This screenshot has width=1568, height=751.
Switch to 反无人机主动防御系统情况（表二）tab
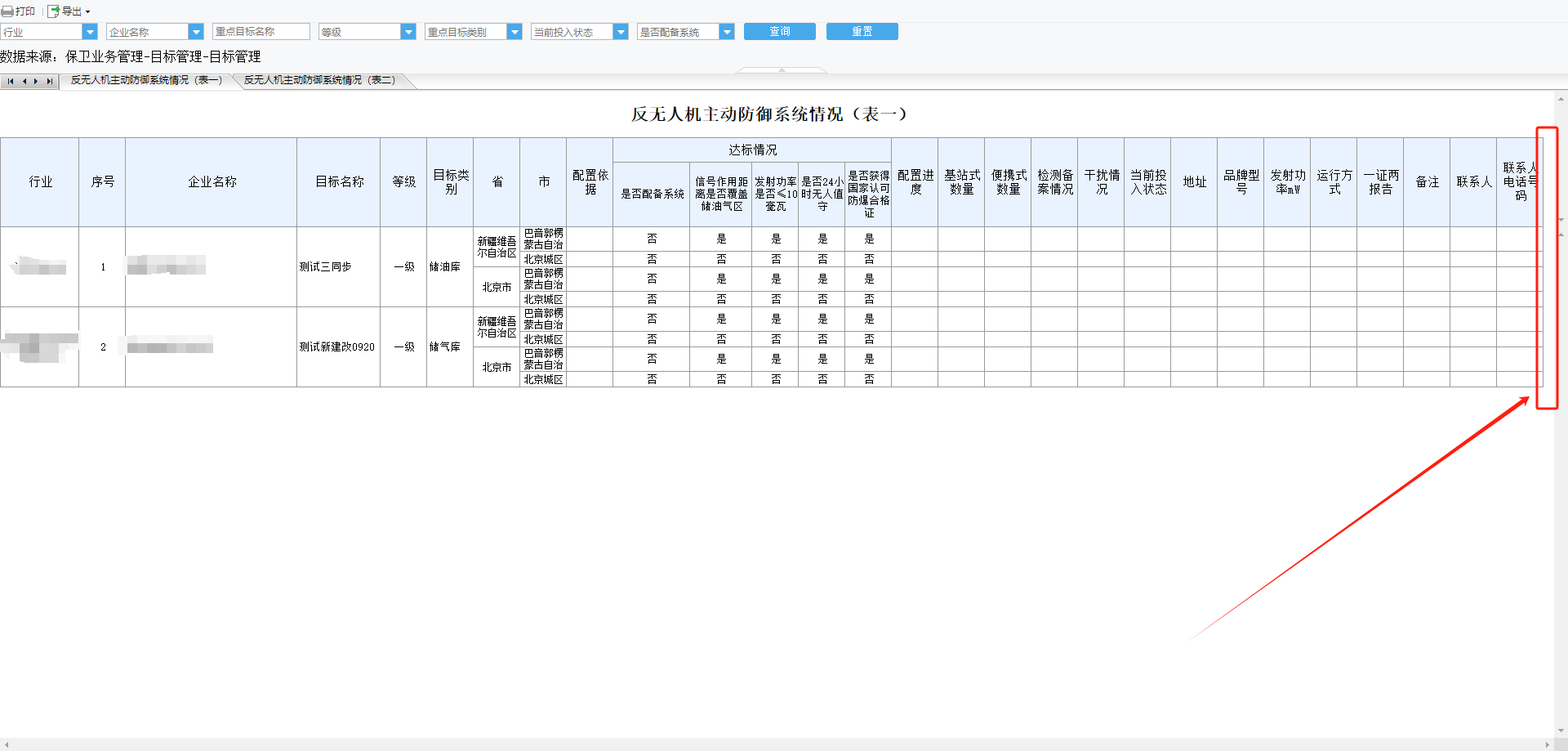point(319,80)
